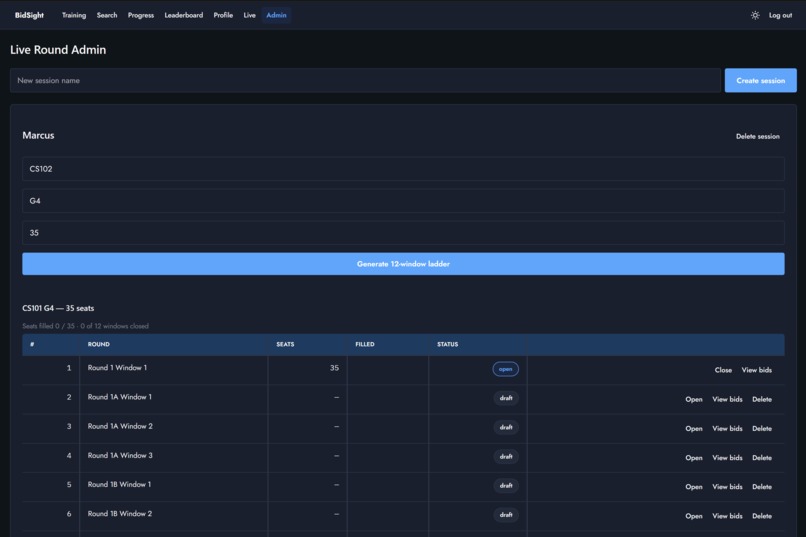Open Round 1A Window 1
This screenshot has width=806, height=537.
point(693,399)
